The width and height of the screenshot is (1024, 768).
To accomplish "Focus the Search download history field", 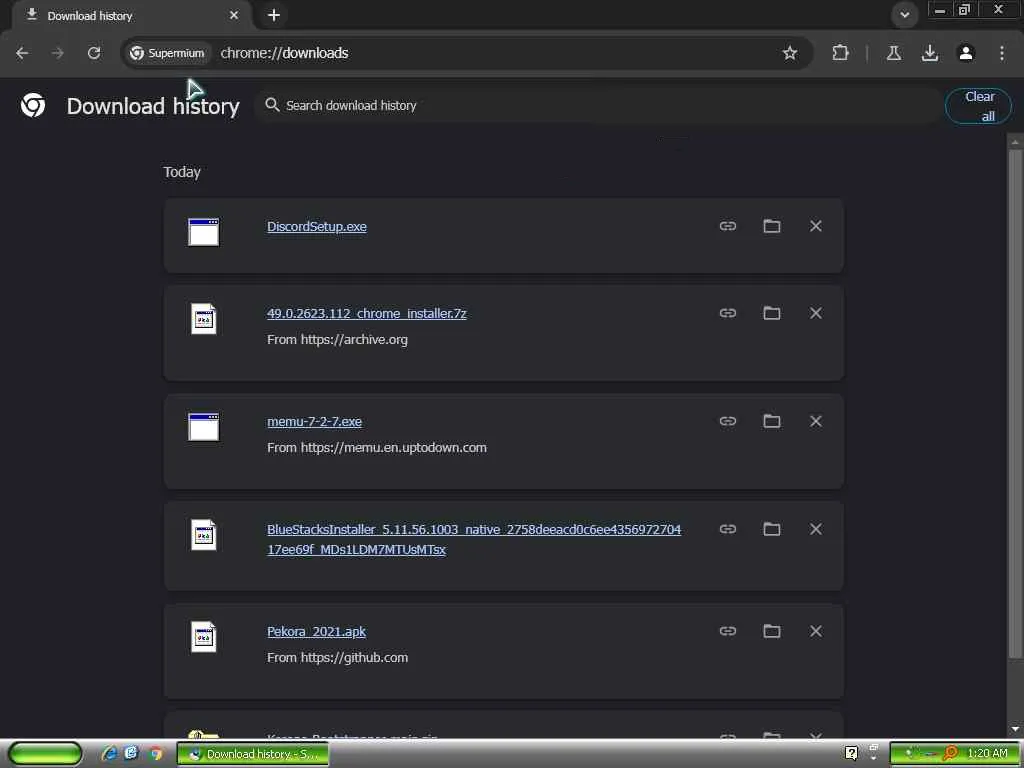I will coord(598,105).
